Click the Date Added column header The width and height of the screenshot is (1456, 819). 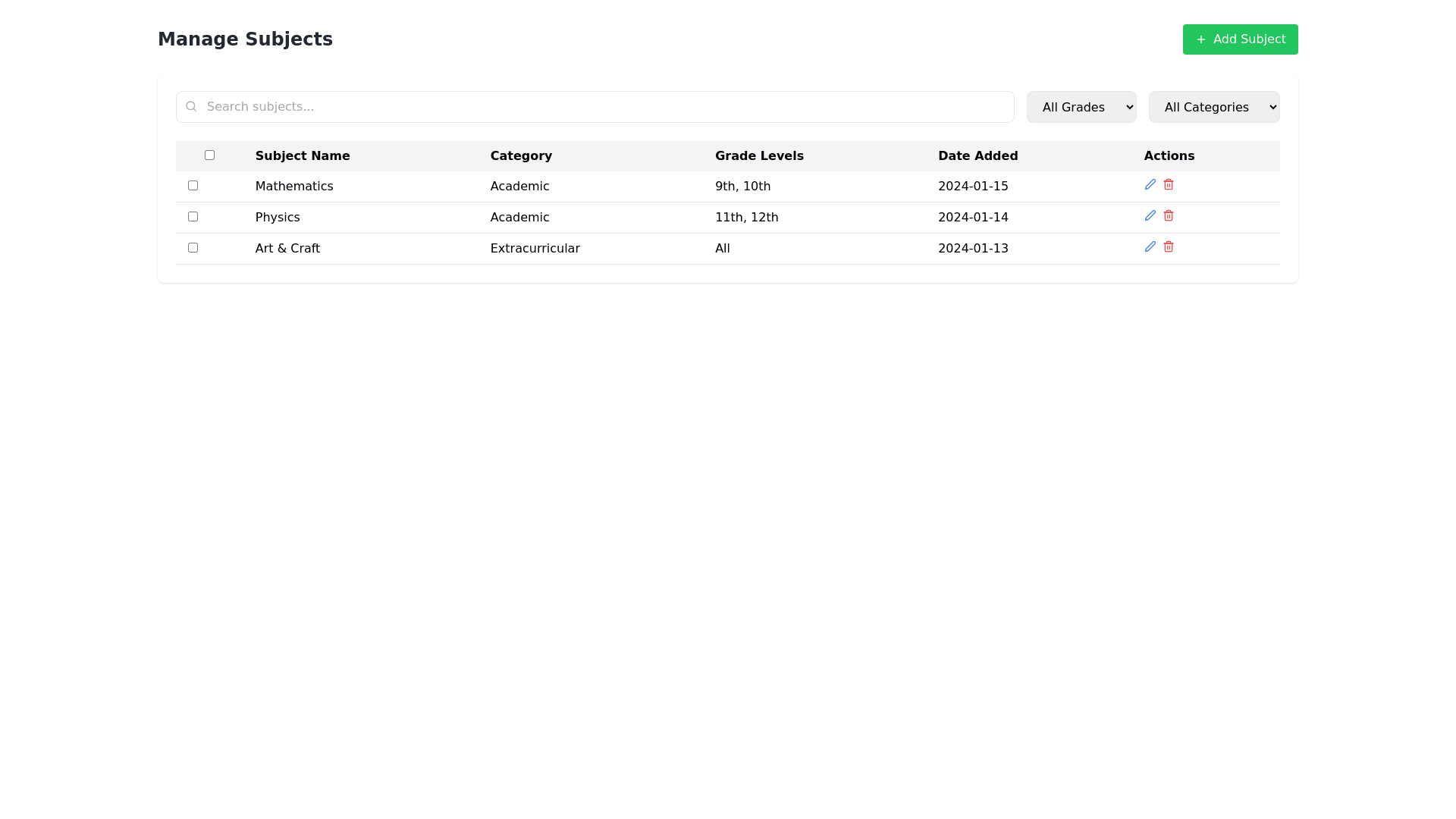tap(977, 155)
